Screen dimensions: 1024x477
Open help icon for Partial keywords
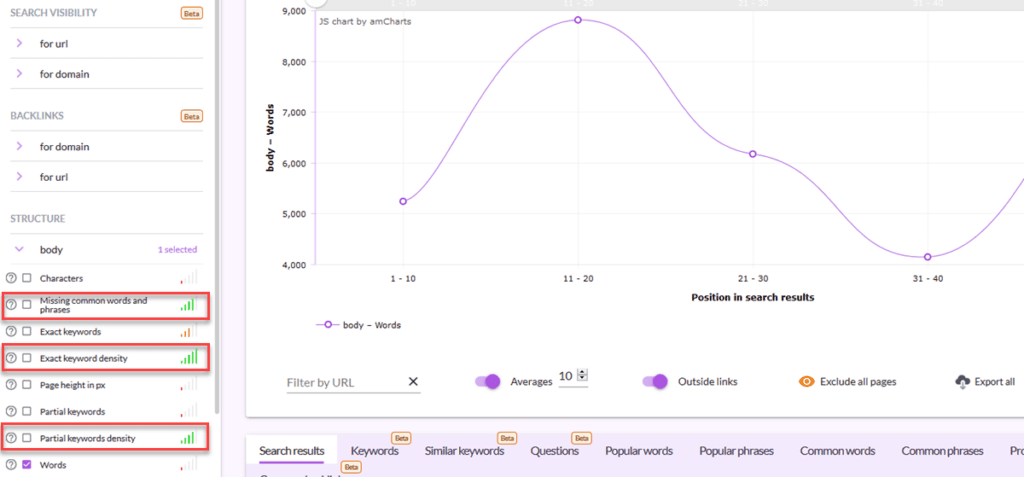click(x=10, y=412)
